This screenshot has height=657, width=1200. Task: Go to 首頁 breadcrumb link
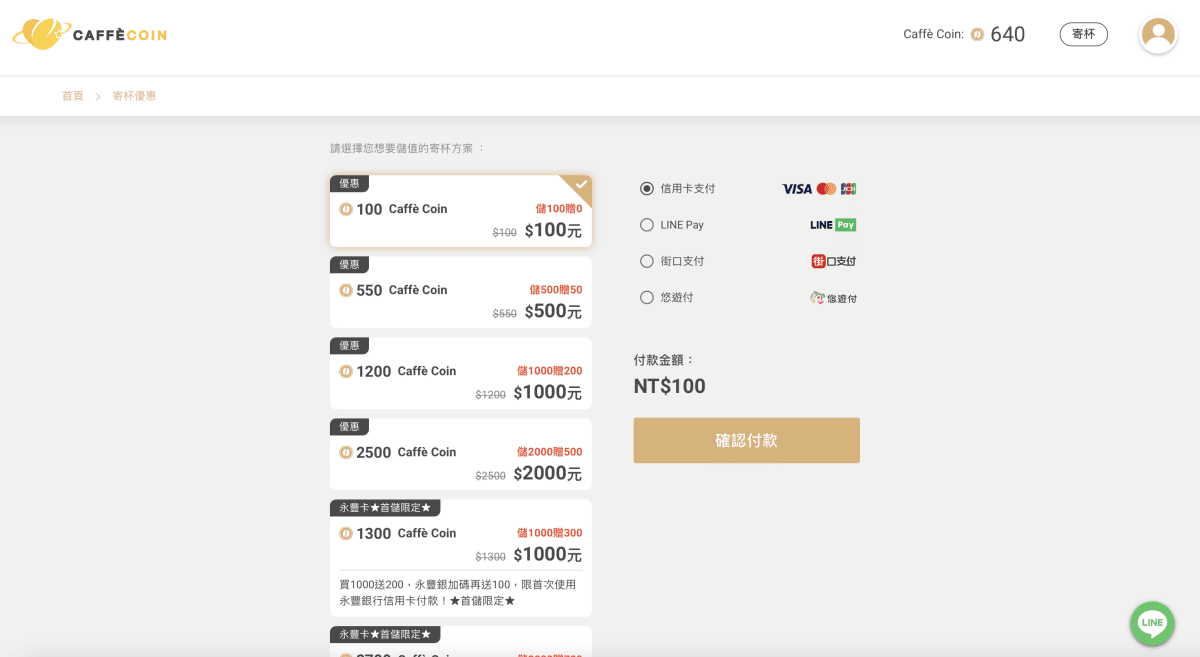click(x=73, y=96)
